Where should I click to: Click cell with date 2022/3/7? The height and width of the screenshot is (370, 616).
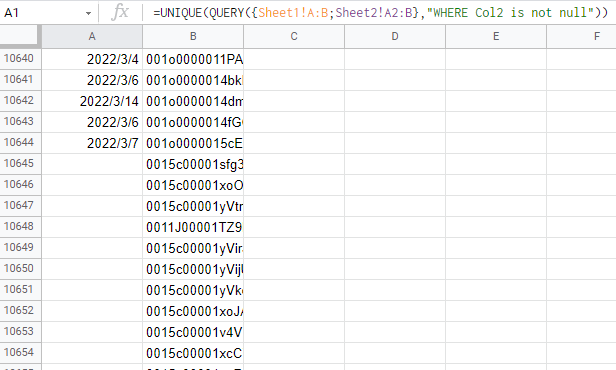tap(92, 143)
